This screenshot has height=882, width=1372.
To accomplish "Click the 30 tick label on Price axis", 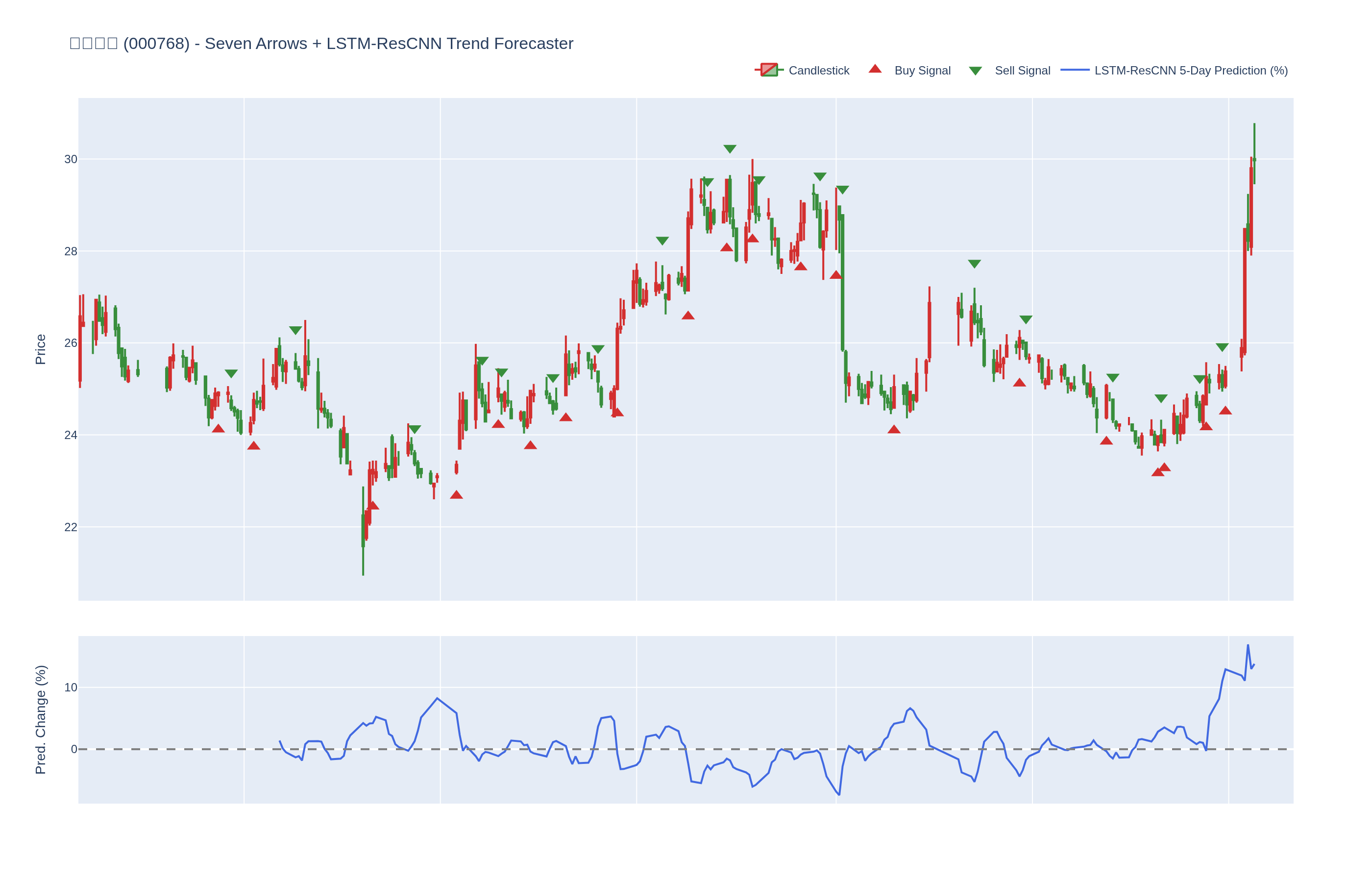I will coord(71,159).
